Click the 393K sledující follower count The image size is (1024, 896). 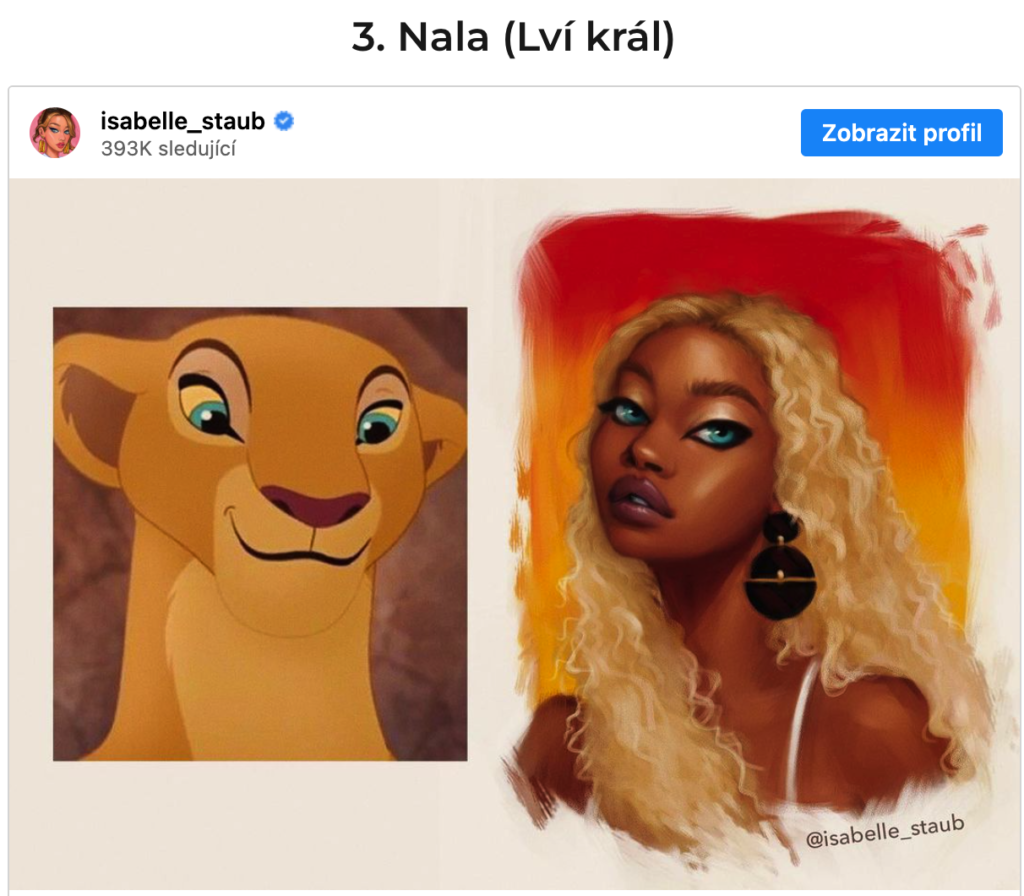tap(168, 149)
